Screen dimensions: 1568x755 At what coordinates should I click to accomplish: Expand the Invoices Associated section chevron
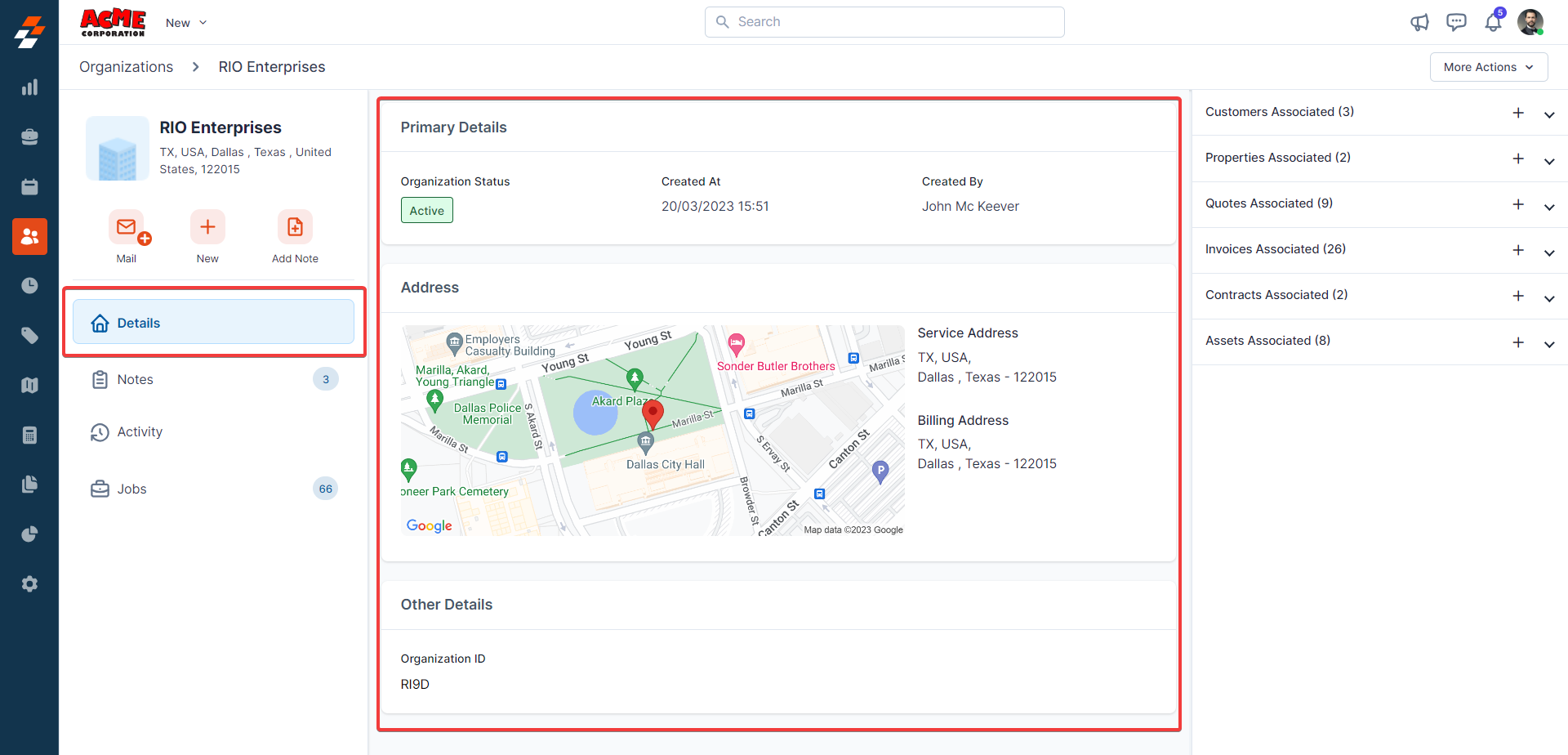click(1549, 252)
